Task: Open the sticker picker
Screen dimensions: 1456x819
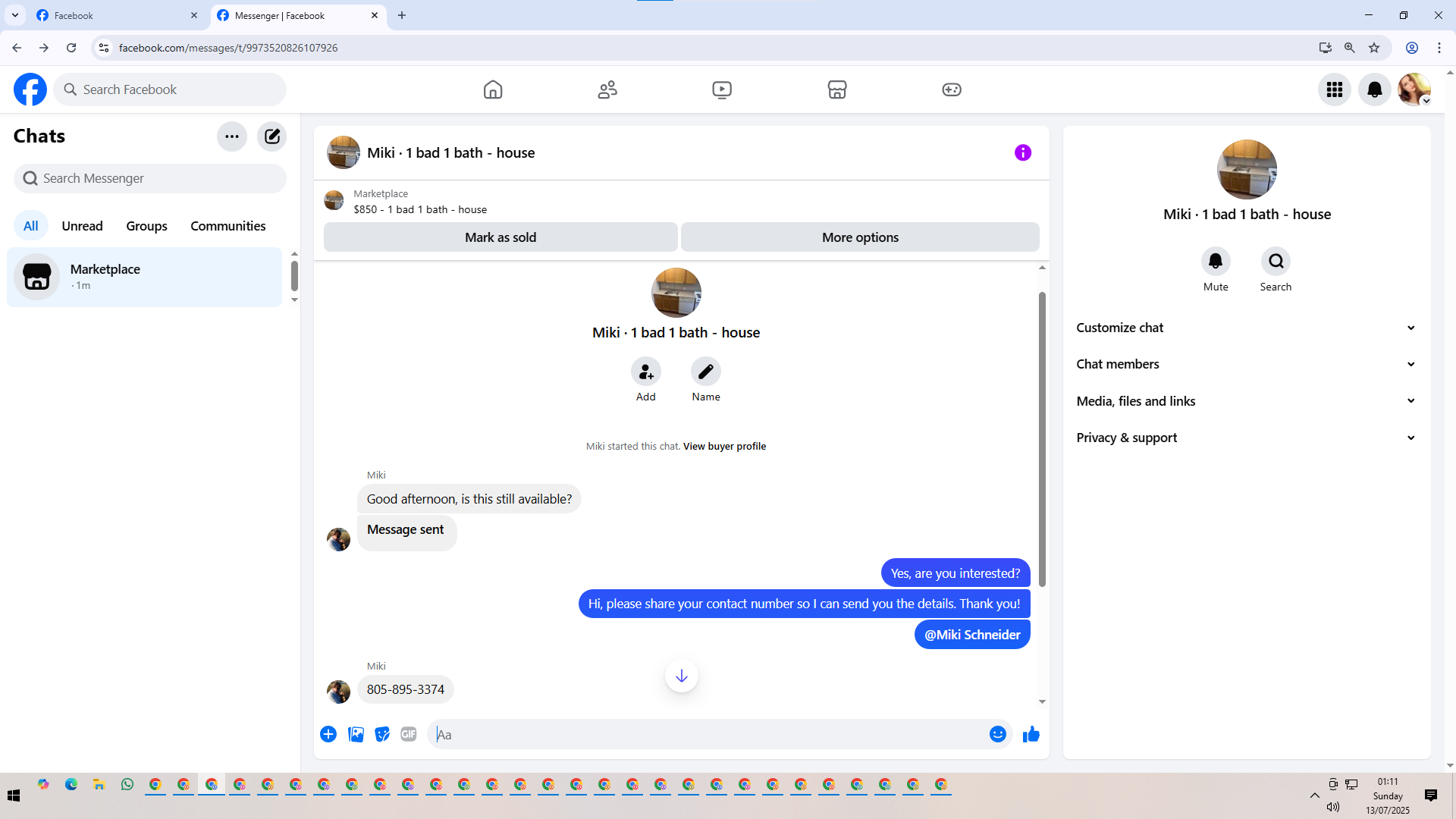Action: tap(382, 734)
